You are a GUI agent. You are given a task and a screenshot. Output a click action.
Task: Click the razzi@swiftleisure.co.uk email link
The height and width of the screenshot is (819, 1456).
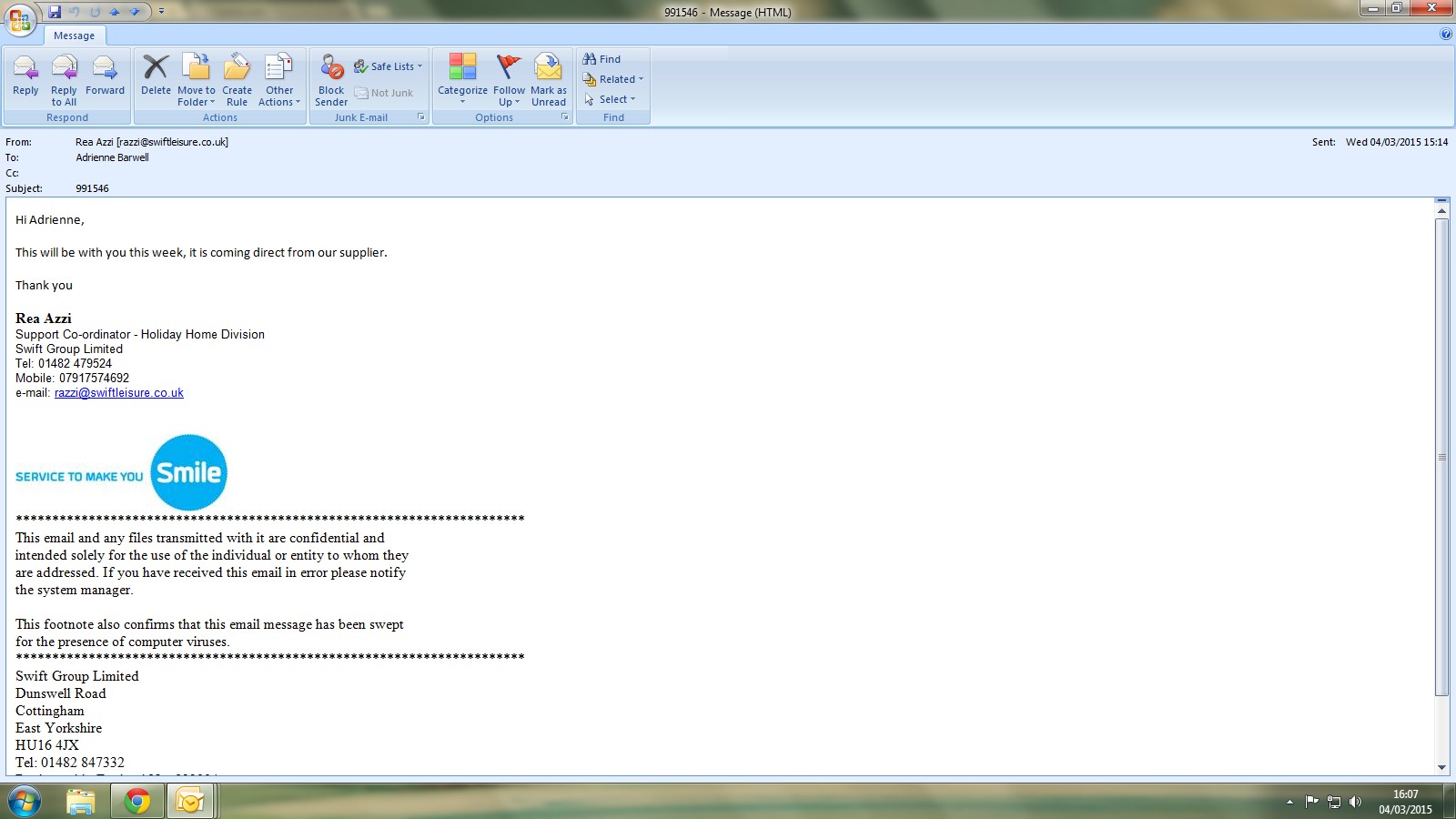click(x=119, y=393)
